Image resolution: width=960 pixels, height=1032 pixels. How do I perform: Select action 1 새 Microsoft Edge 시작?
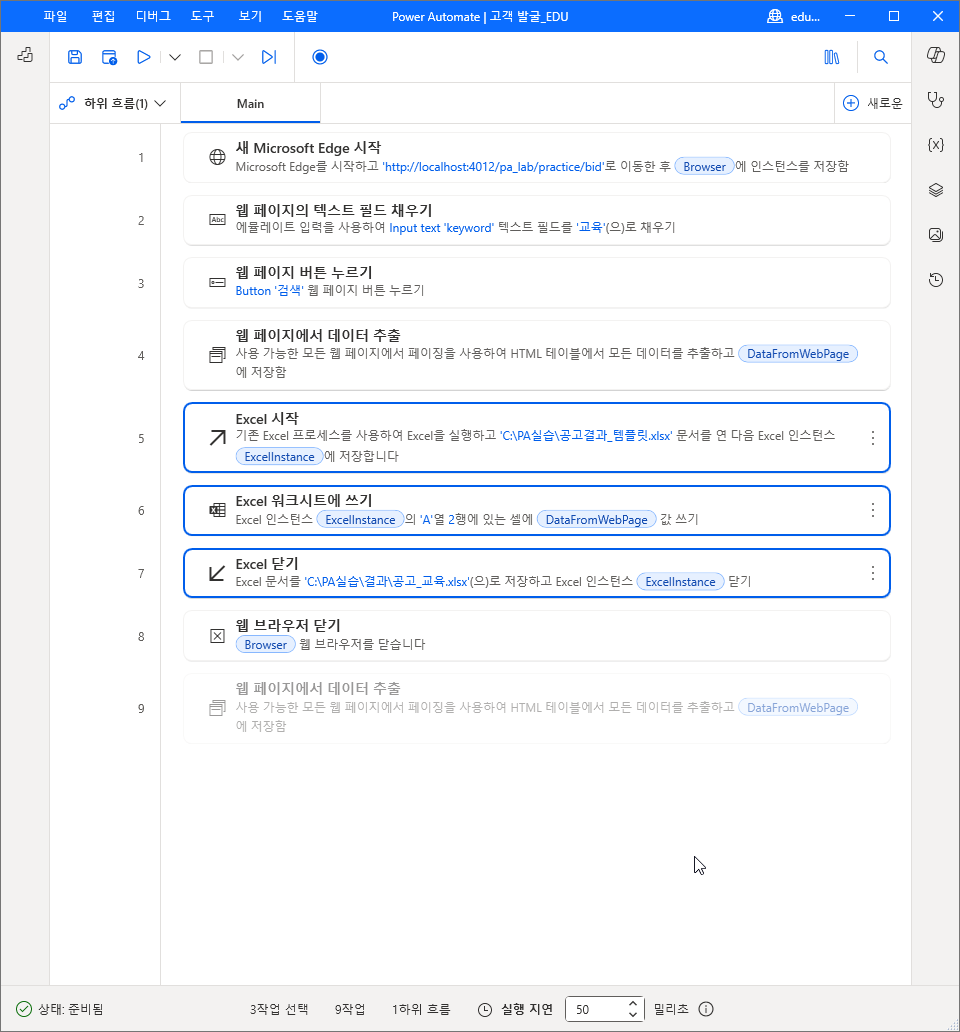point(537,157)
